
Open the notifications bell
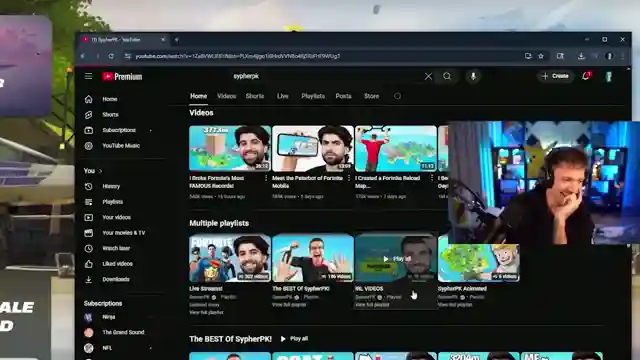587,76
